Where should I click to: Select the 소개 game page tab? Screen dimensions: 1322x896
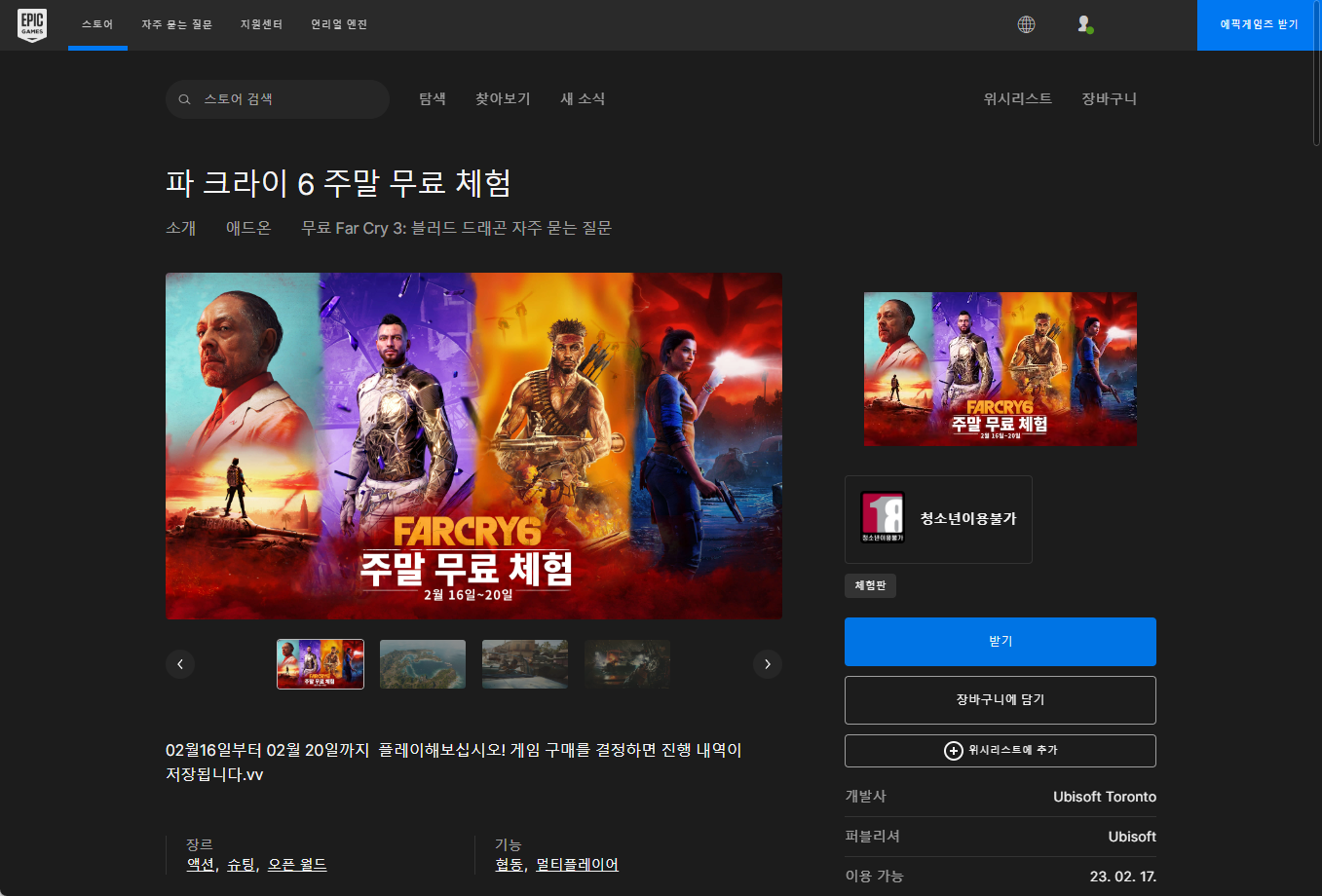pos(181,228)
